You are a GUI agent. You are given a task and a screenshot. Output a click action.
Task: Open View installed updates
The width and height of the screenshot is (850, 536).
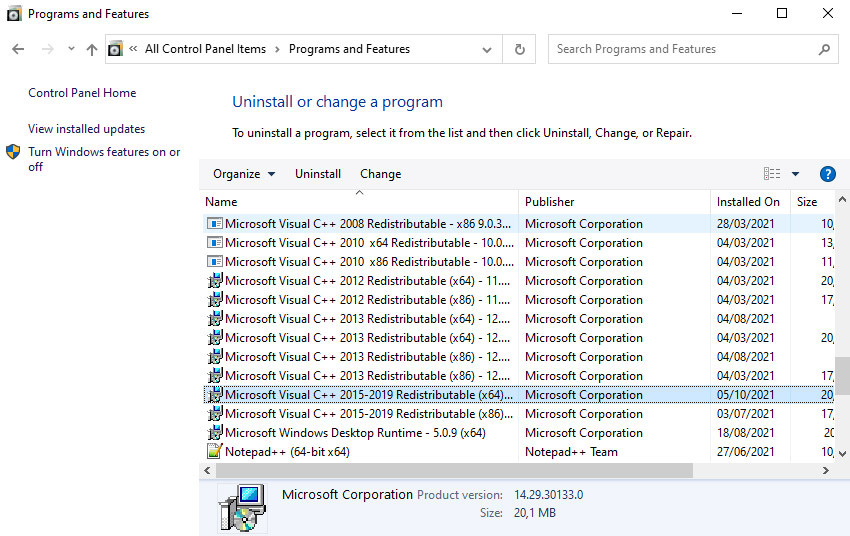pos(86,129)
